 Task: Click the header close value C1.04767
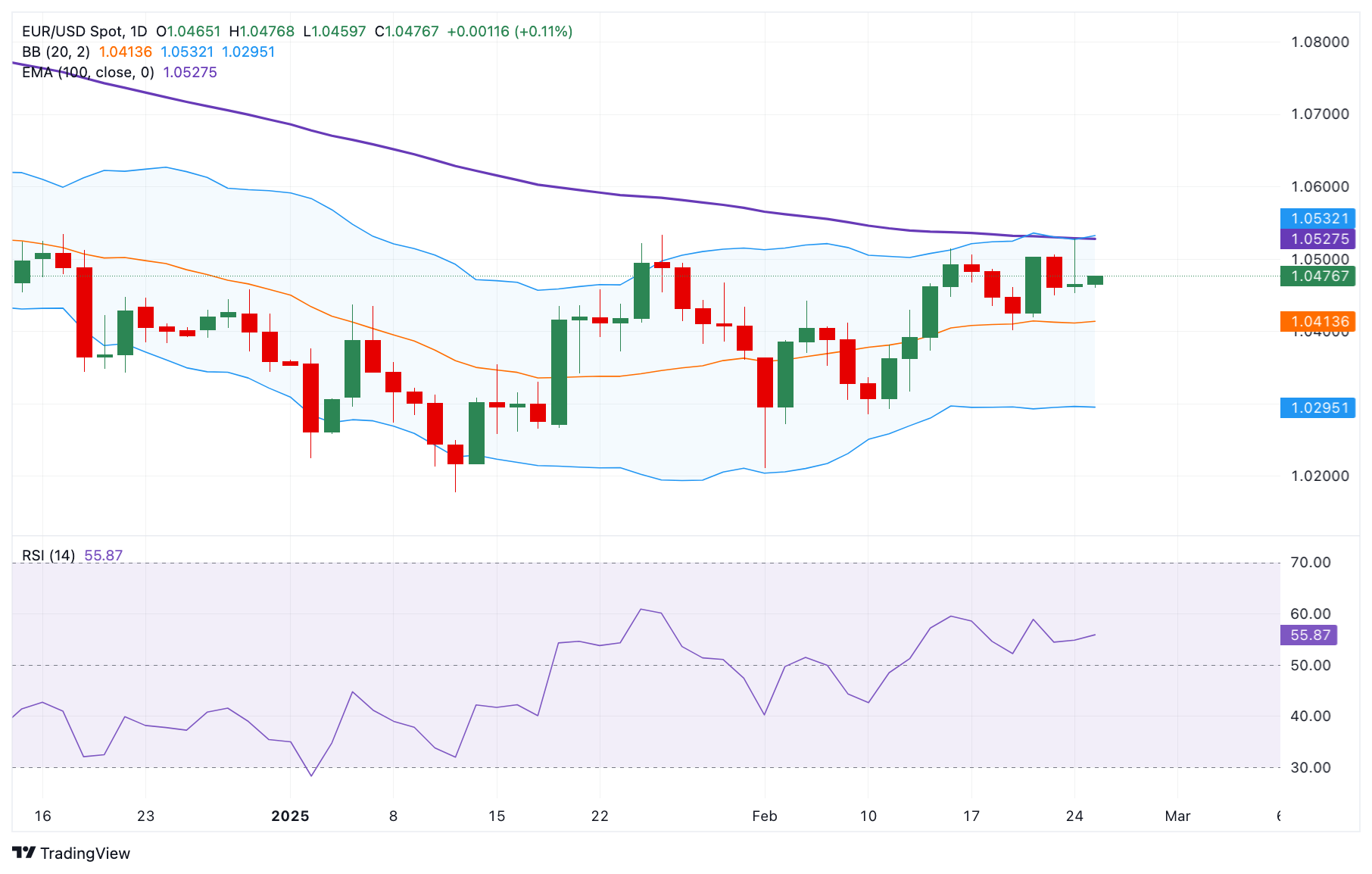tap(407, 31)
